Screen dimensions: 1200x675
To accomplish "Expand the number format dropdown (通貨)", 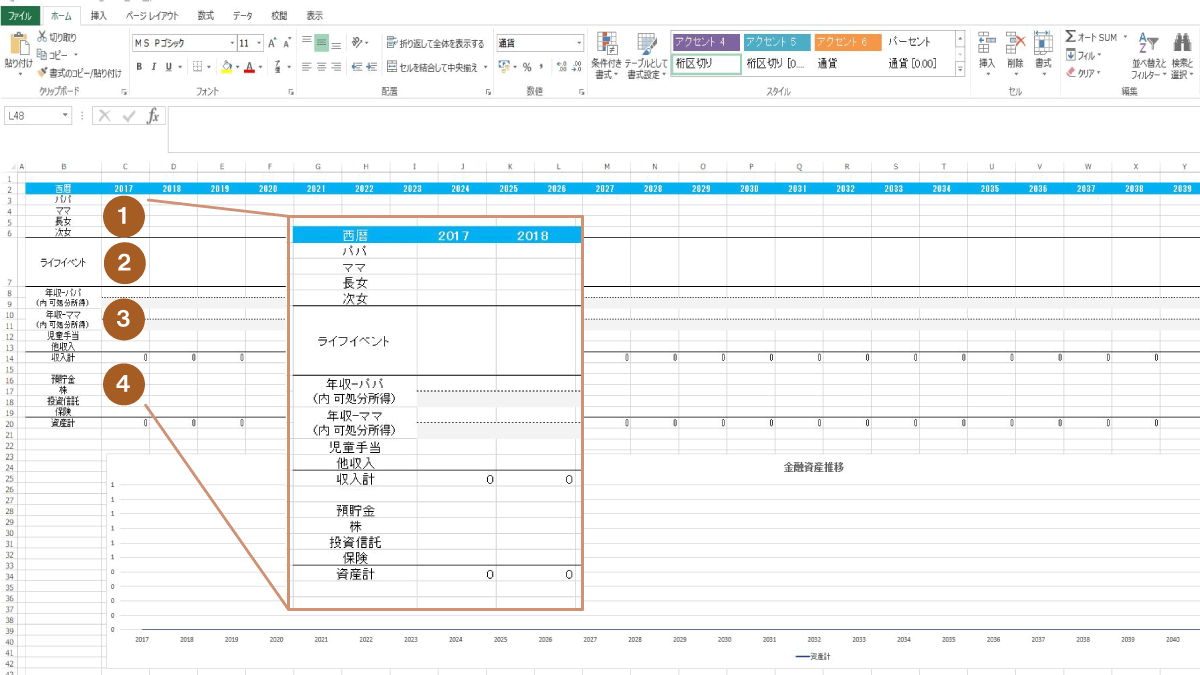I will [x=579, y=43].
